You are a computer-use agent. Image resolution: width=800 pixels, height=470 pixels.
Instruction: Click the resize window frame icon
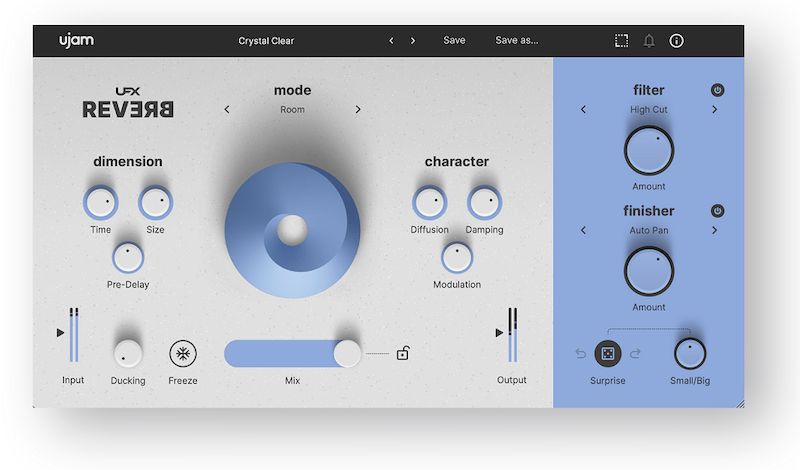click(621, 41)
